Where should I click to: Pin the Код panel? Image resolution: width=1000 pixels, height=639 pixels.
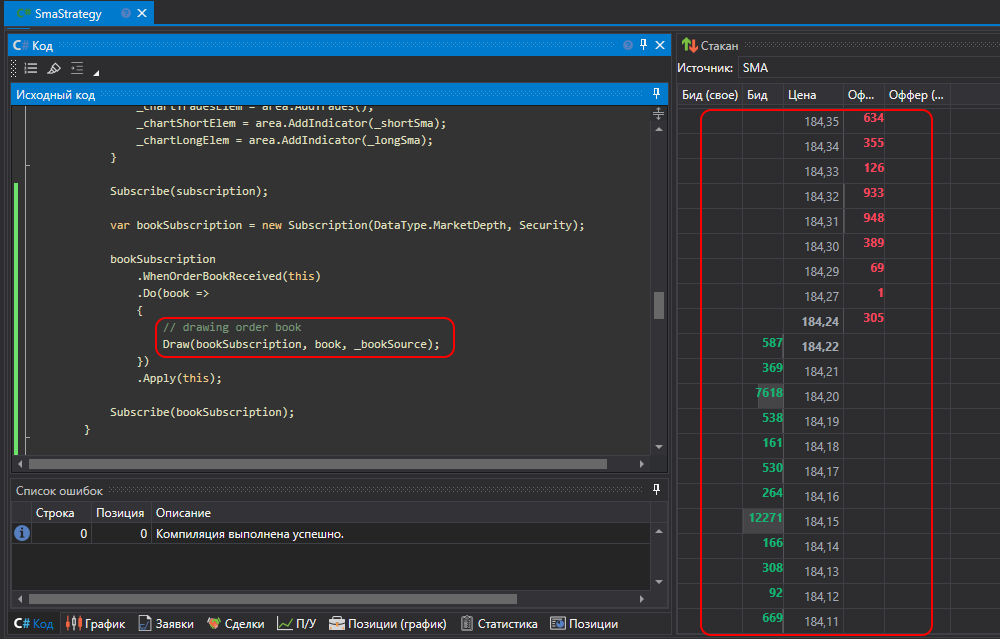[643, 45]
